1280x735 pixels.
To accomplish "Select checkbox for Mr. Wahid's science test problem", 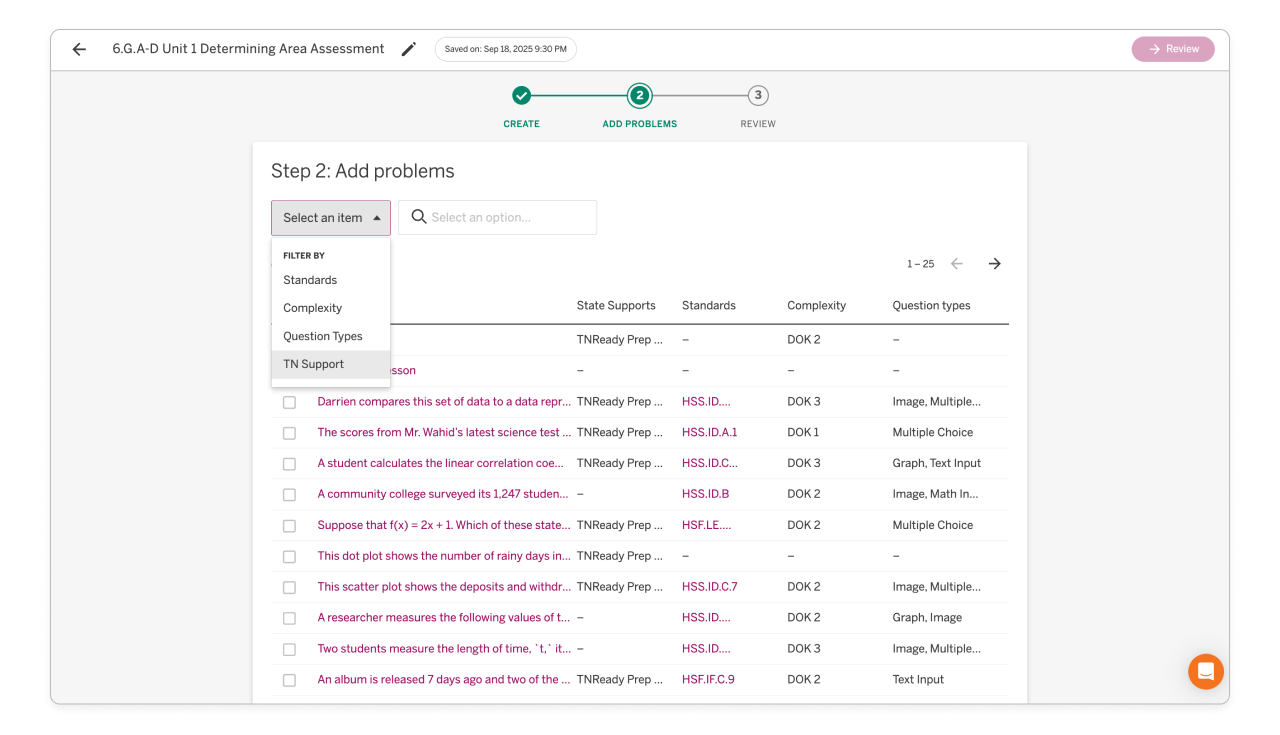I will click(289, 433).
